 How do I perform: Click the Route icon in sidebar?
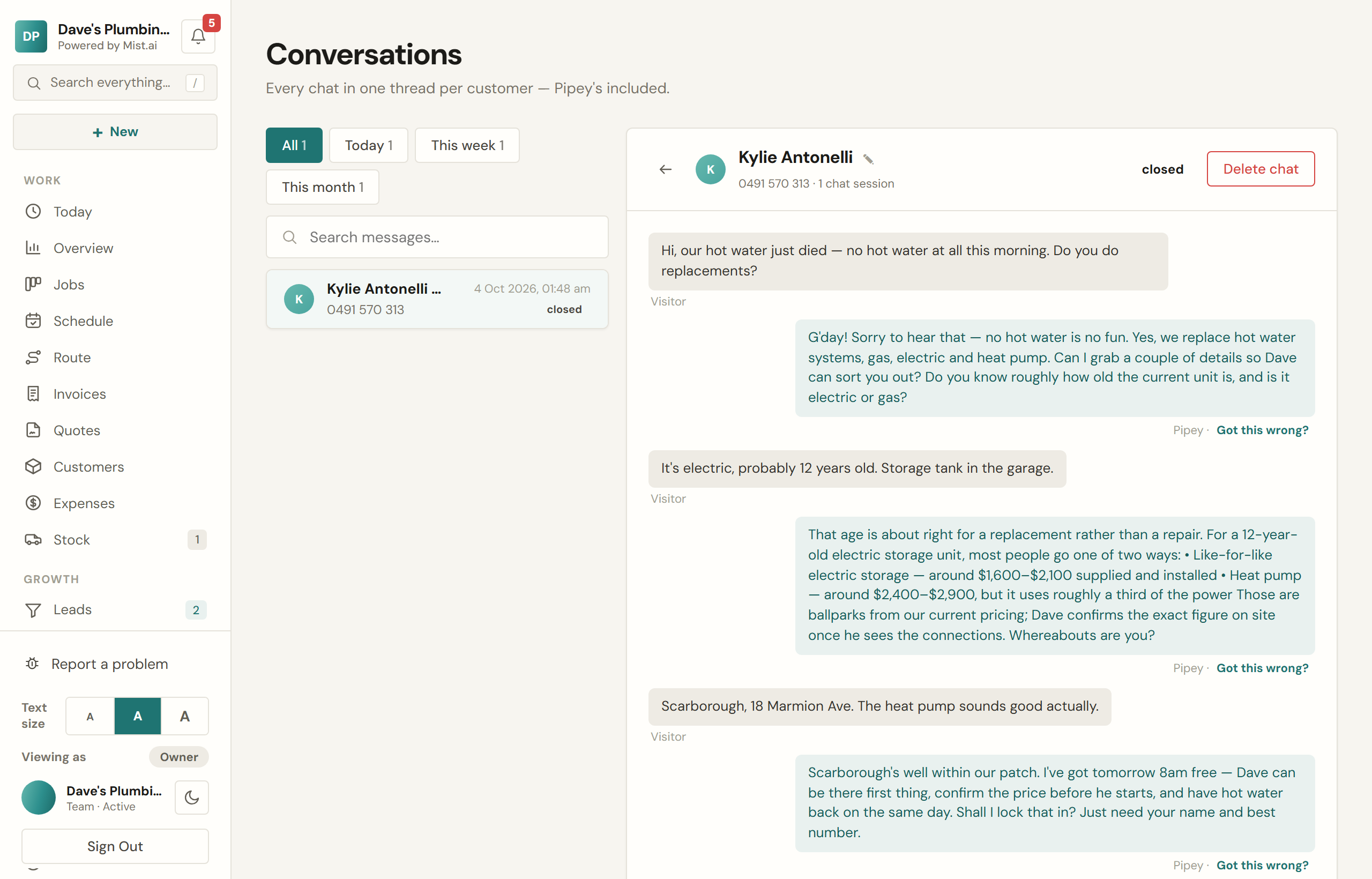33,357
